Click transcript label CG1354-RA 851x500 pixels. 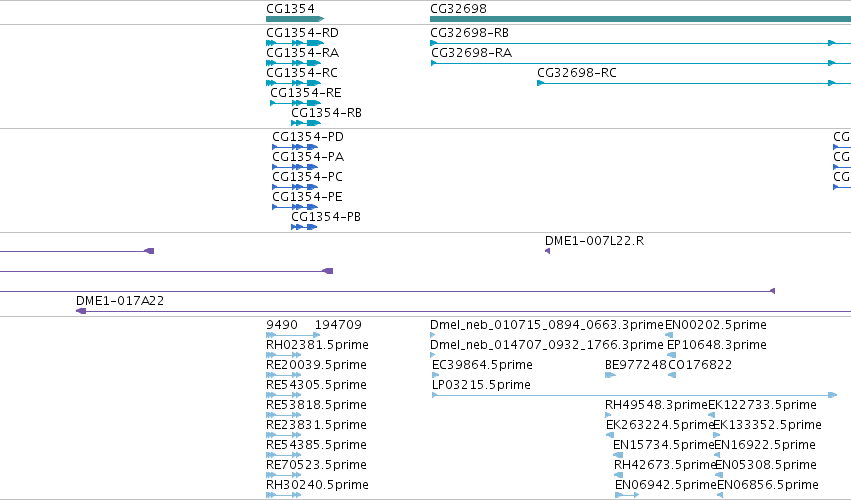302,53
